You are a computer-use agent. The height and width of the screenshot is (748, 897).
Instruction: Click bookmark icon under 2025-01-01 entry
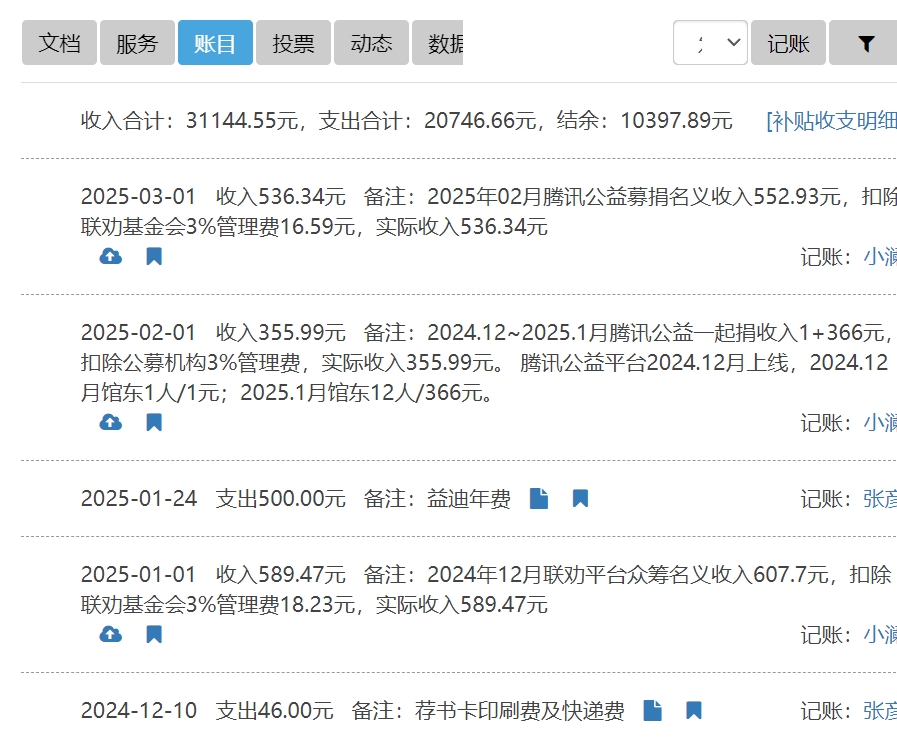(154, 635)
